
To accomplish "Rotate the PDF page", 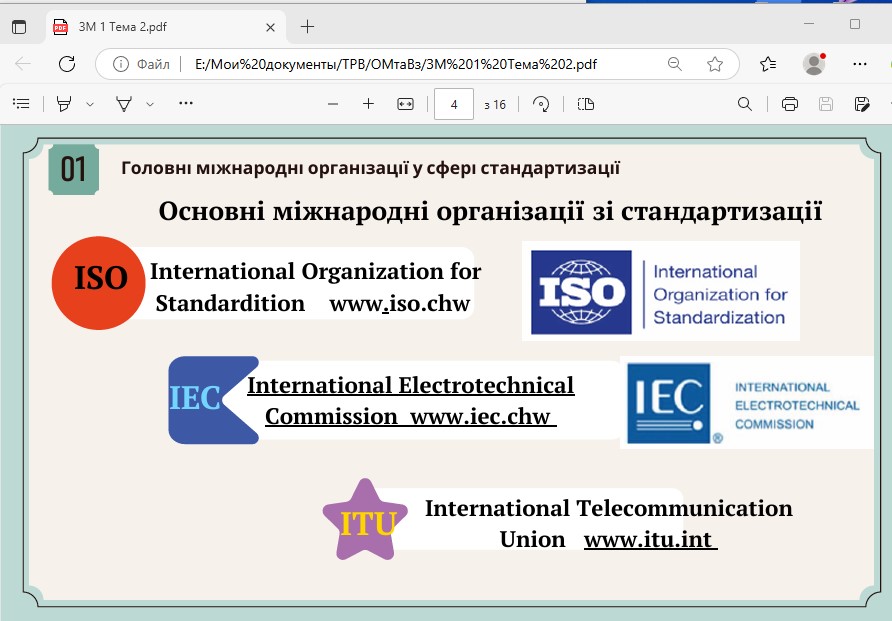I will click(x=541, y=104).
